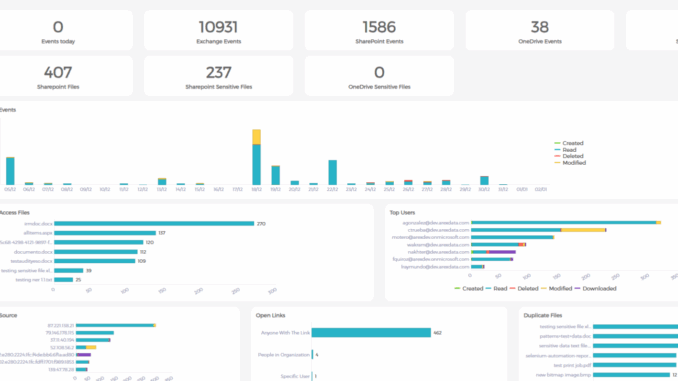The width and height of the screenshot is (678, 381).
Task: Click the Access Files bar showing 25
Action: 64,280
